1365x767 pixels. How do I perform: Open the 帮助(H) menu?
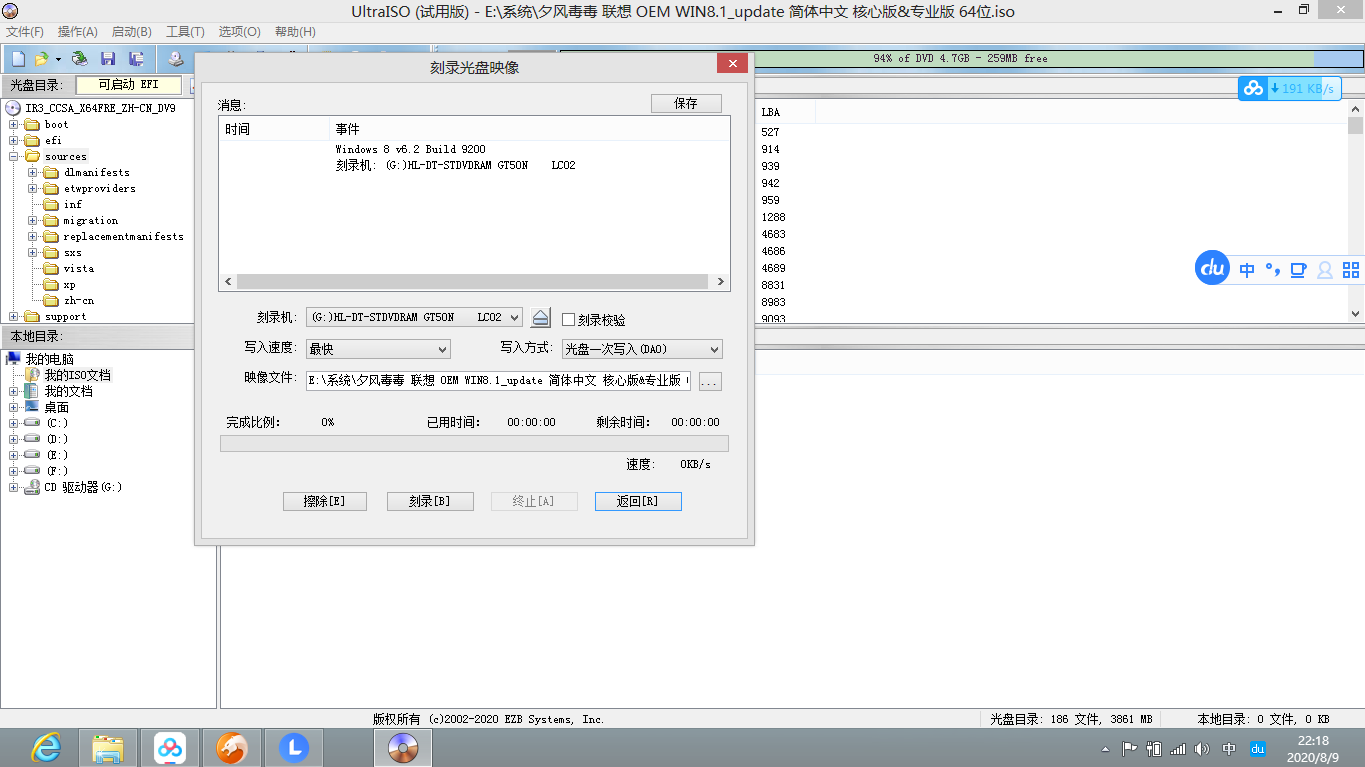coord(295,32)
